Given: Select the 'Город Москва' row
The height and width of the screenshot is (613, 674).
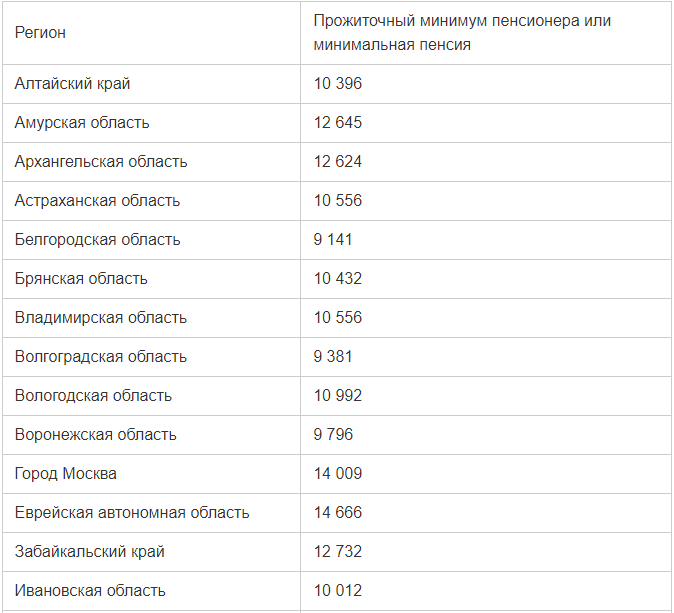Looking at the screenshot, I should click(x=66, y=474).
